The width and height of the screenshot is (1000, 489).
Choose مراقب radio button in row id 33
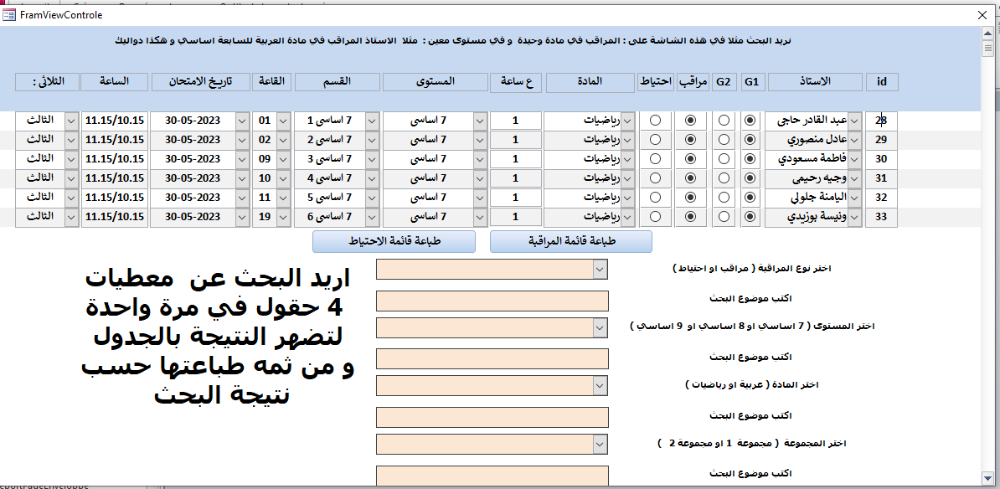pos(690,216)
